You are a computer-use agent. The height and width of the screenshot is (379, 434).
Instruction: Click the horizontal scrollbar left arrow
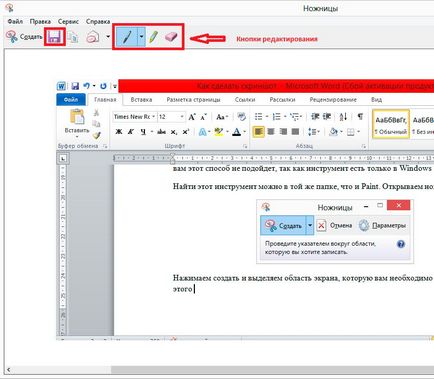[x=8, y=370]
